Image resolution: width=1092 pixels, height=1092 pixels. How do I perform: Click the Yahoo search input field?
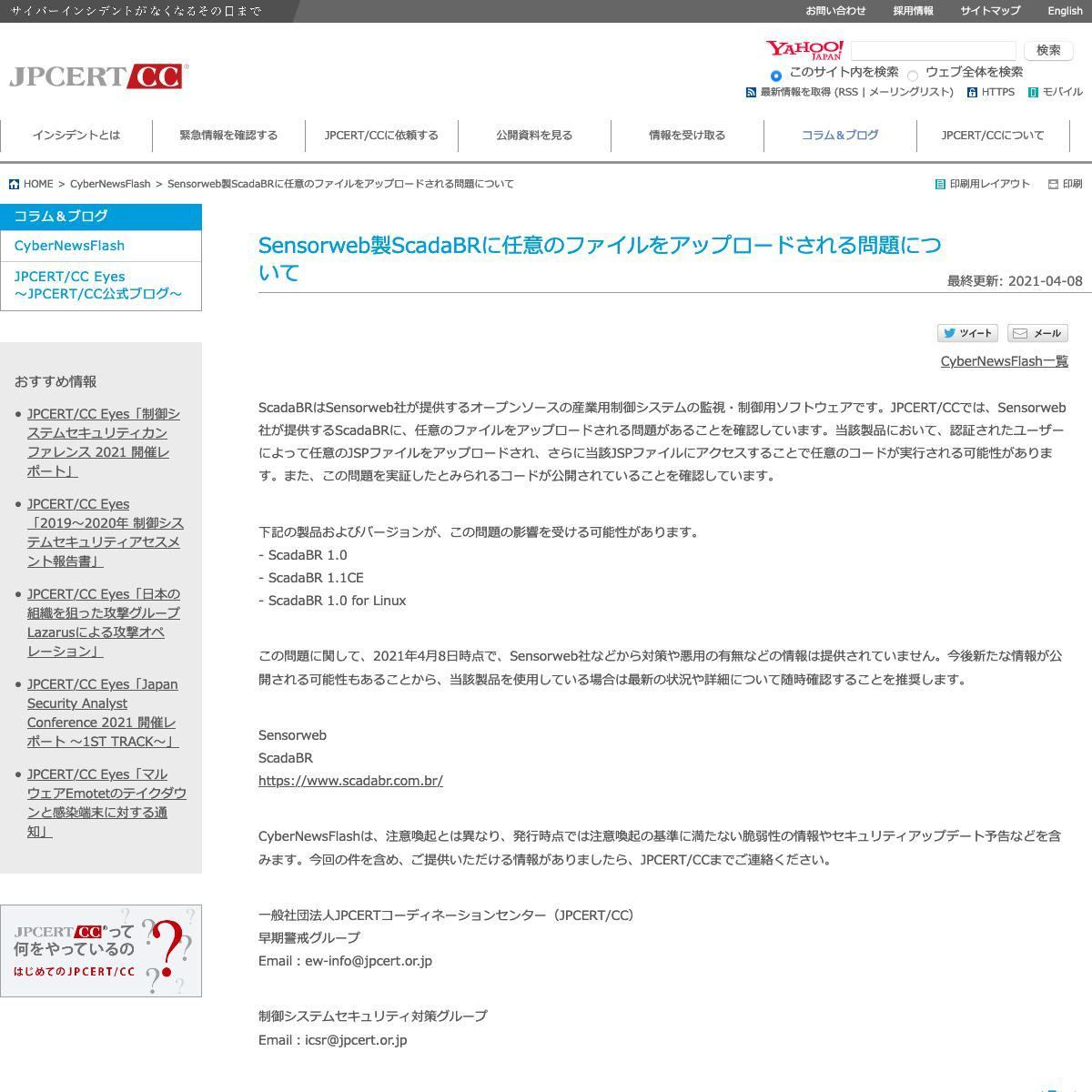933,51
